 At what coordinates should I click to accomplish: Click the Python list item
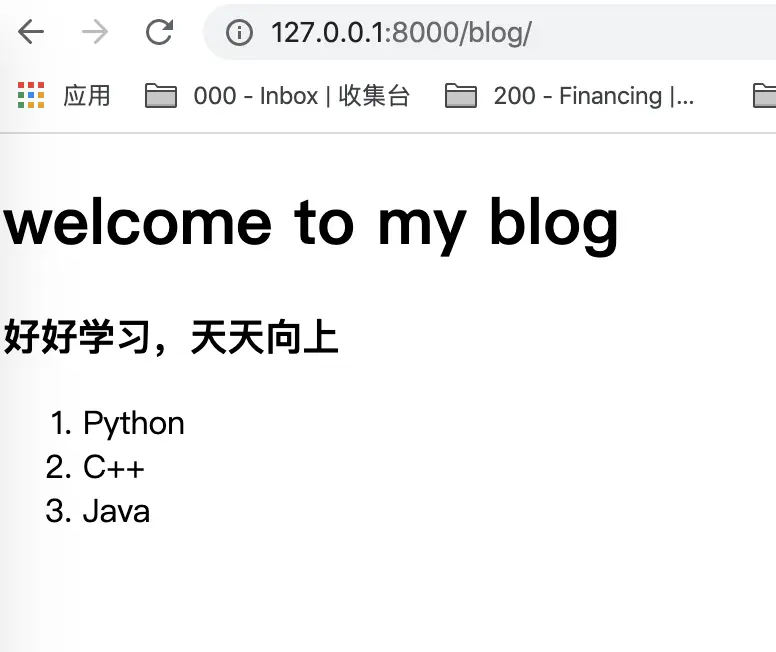click(134, 423)
